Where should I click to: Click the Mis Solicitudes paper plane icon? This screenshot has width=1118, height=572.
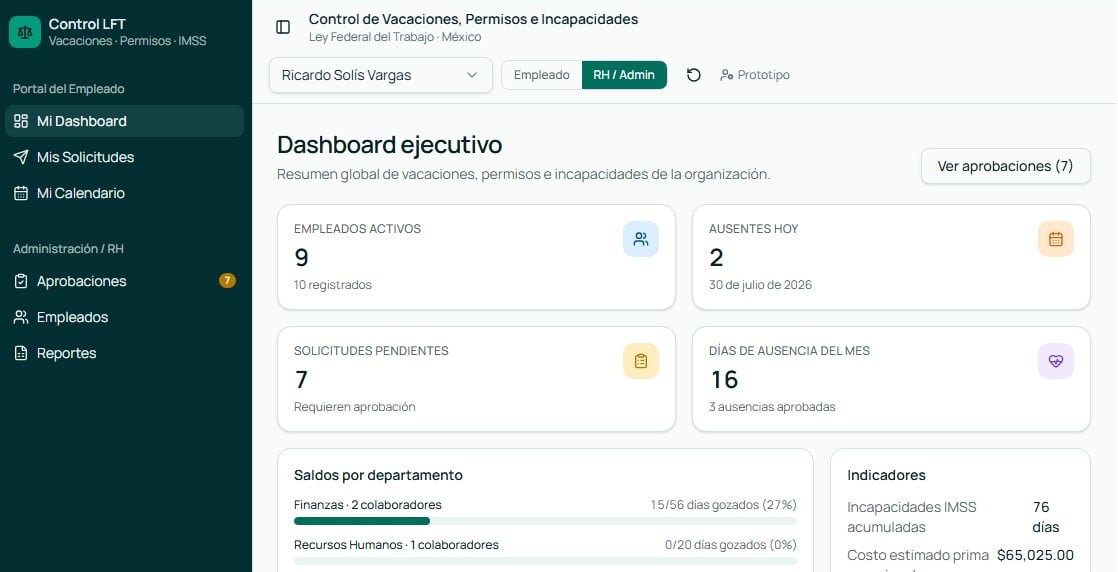tap(21, 157)
